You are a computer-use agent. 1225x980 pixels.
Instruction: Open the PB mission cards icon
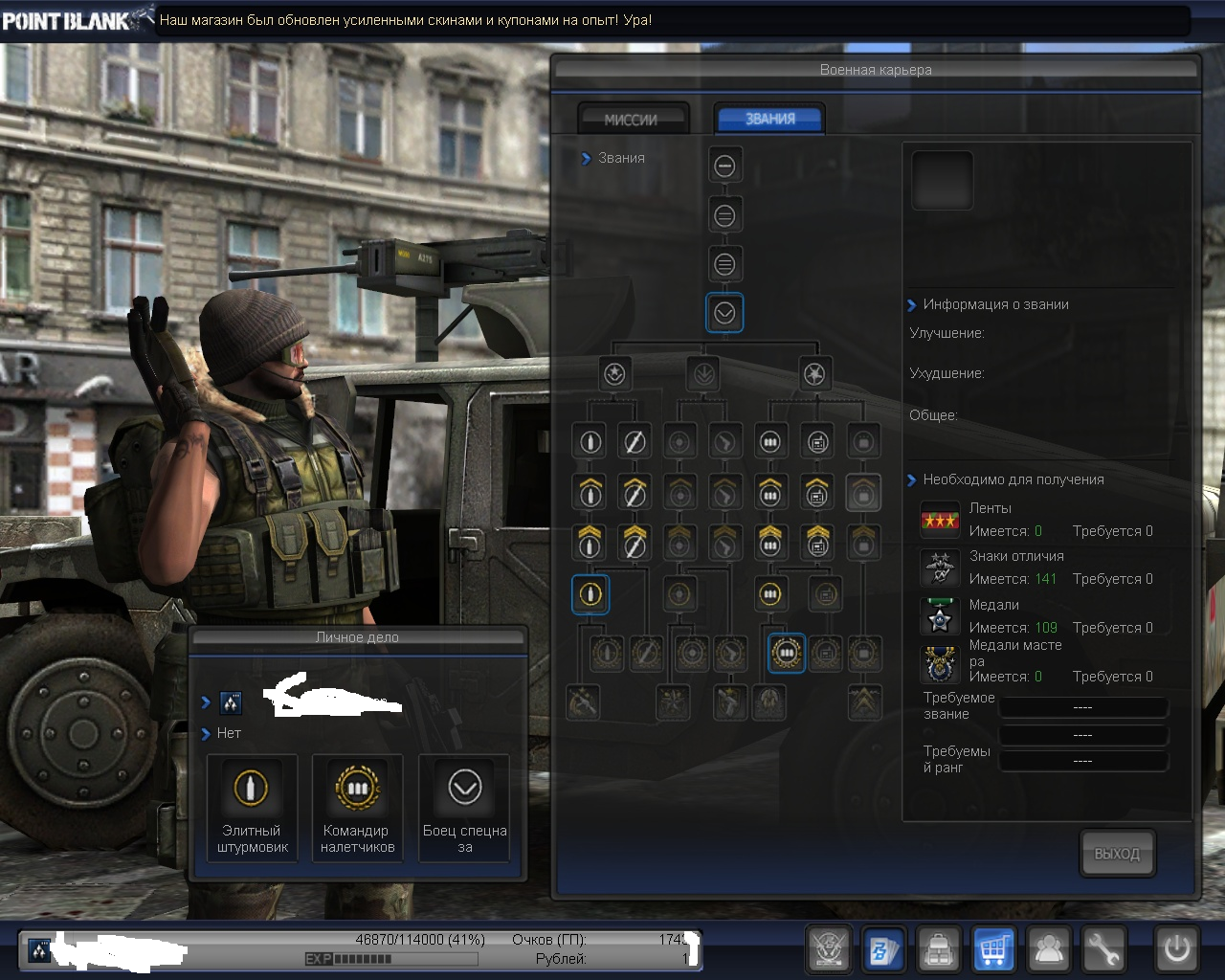pos(883,949)
